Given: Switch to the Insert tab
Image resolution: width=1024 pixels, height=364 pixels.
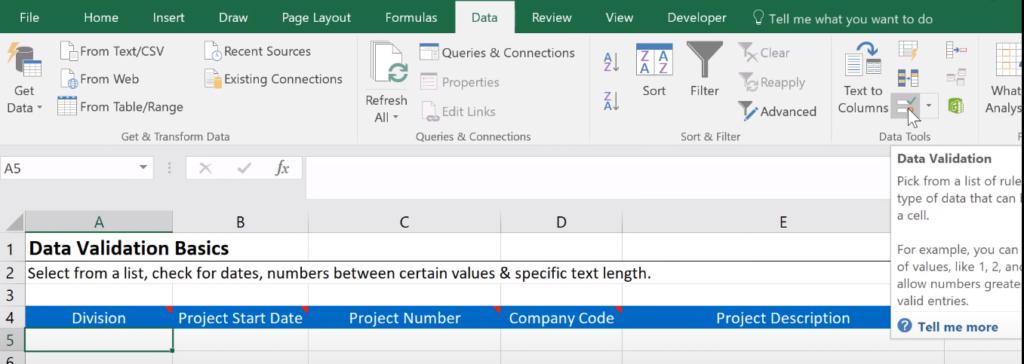Looking at the screenshot, I should 168,18.
